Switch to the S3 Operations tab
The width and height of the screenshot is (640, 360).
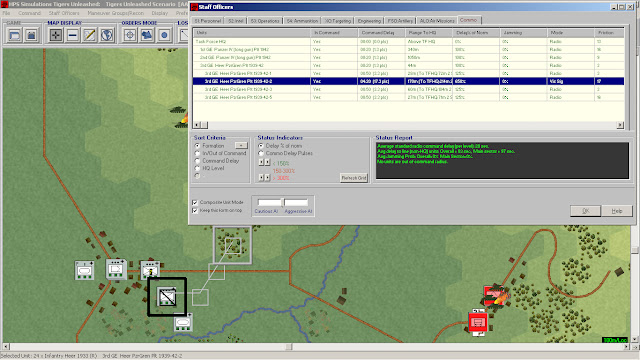[x=265, y=21]
